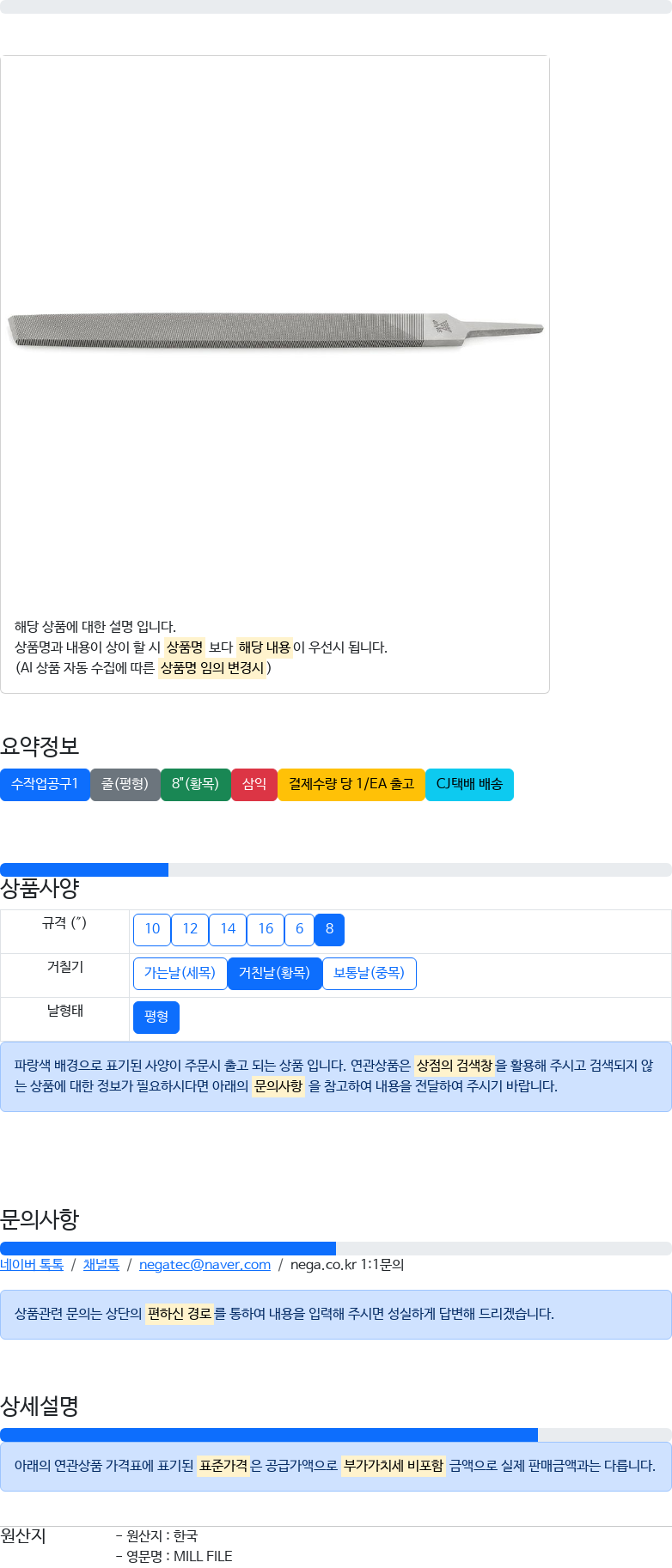672x1568 pixels.
Task: Click the yellow 결제수량 당 1/EA 출고 badge
Action: pos(351,784)
